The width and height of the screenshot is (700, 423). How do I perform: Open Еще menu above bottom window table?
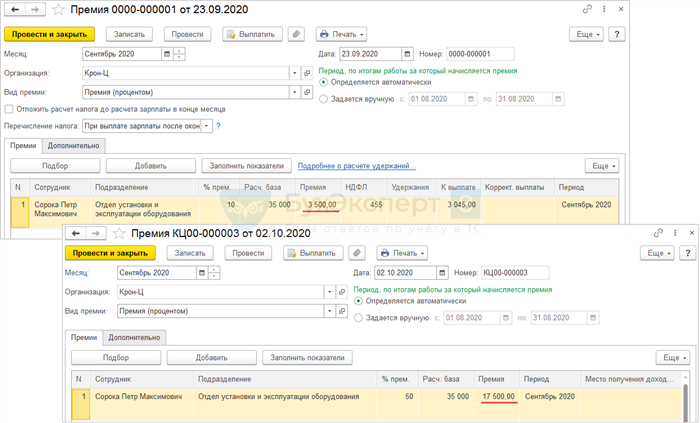coord(673,358)
